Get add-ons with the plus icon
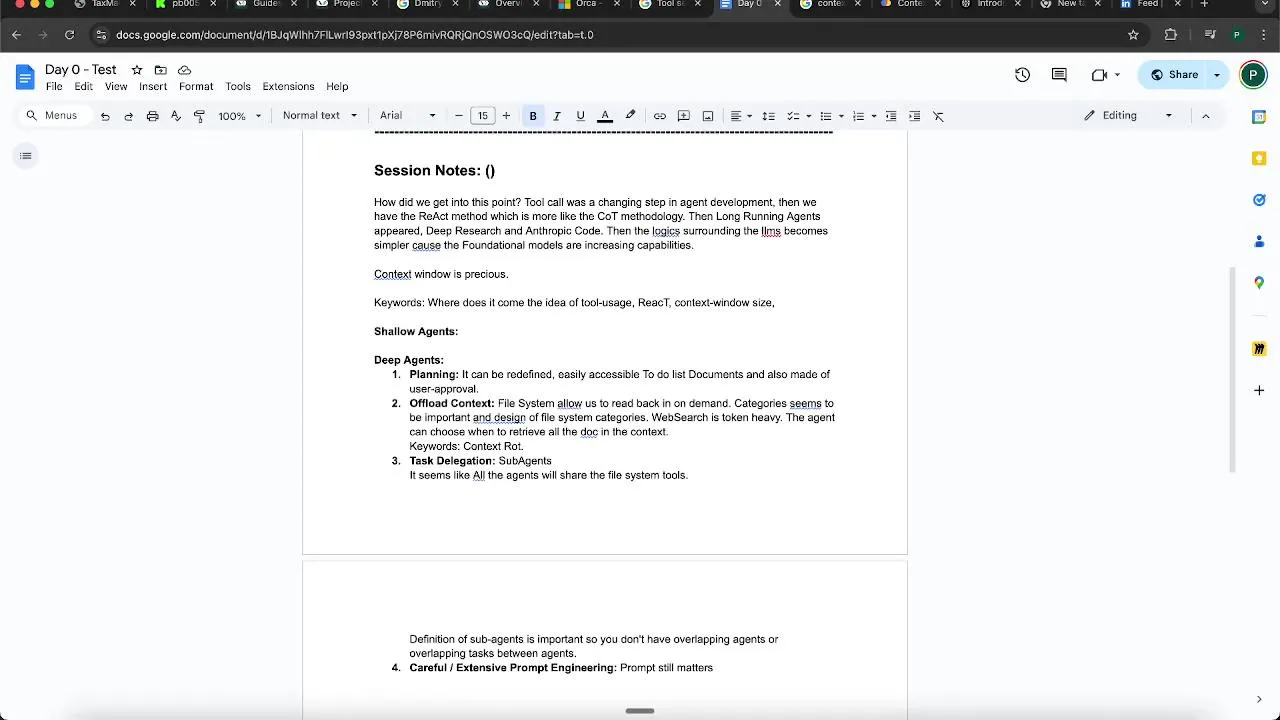Image resolution: width=1280 pixels, height=720 pixels. click(x=1259, y=390)
